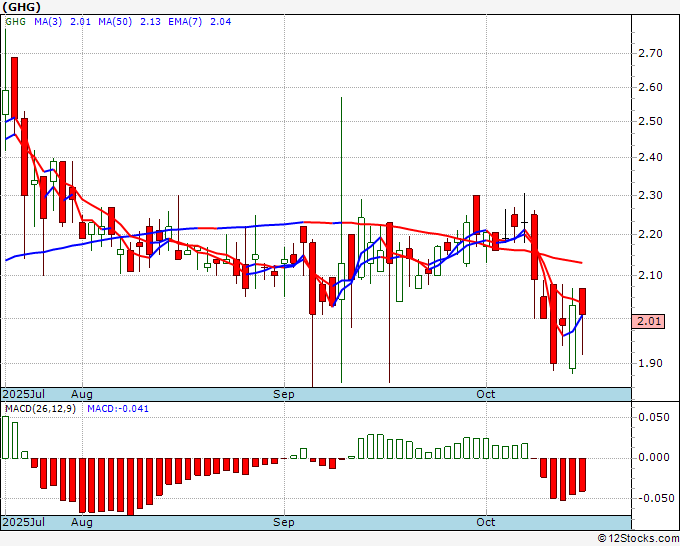This screenshot has height=546, width=680.
Task: Open the 12Stocks.com copyright link
Action: (638, 539)
